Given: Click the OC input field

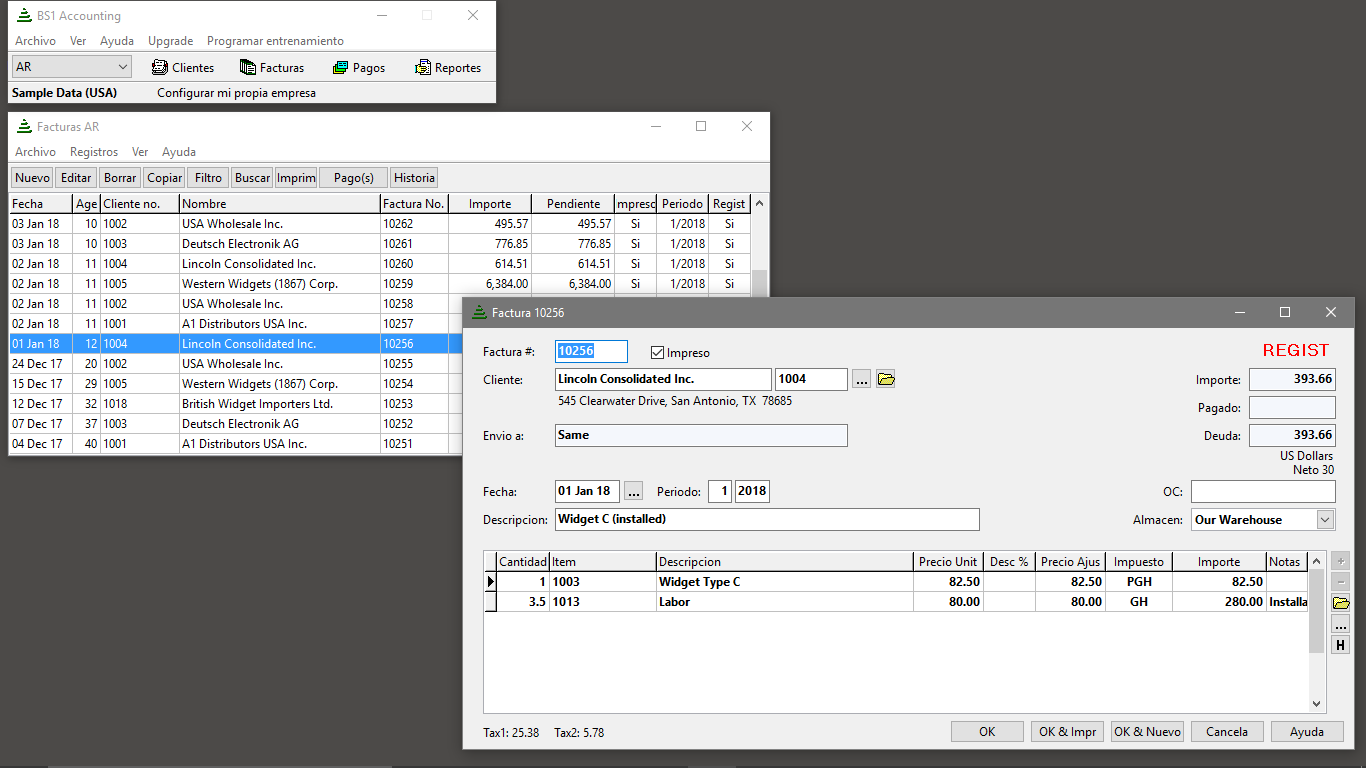Looking at the screenshot, I should 1263,492.
